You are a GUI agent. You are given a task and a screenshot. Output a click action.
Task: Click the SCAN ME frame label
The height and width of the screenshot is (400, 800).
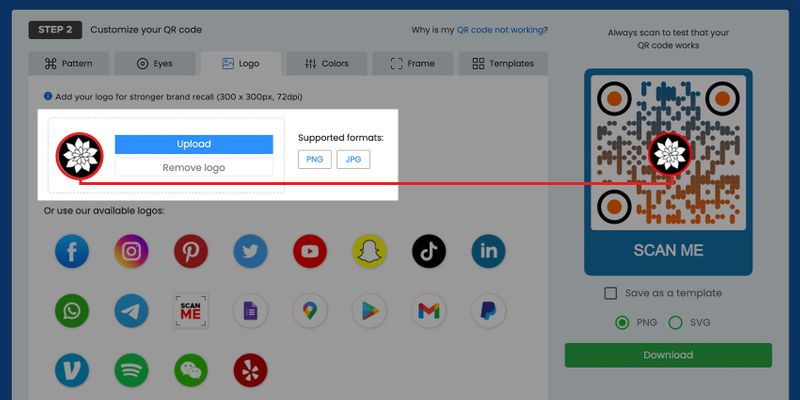tap(668, 251)
